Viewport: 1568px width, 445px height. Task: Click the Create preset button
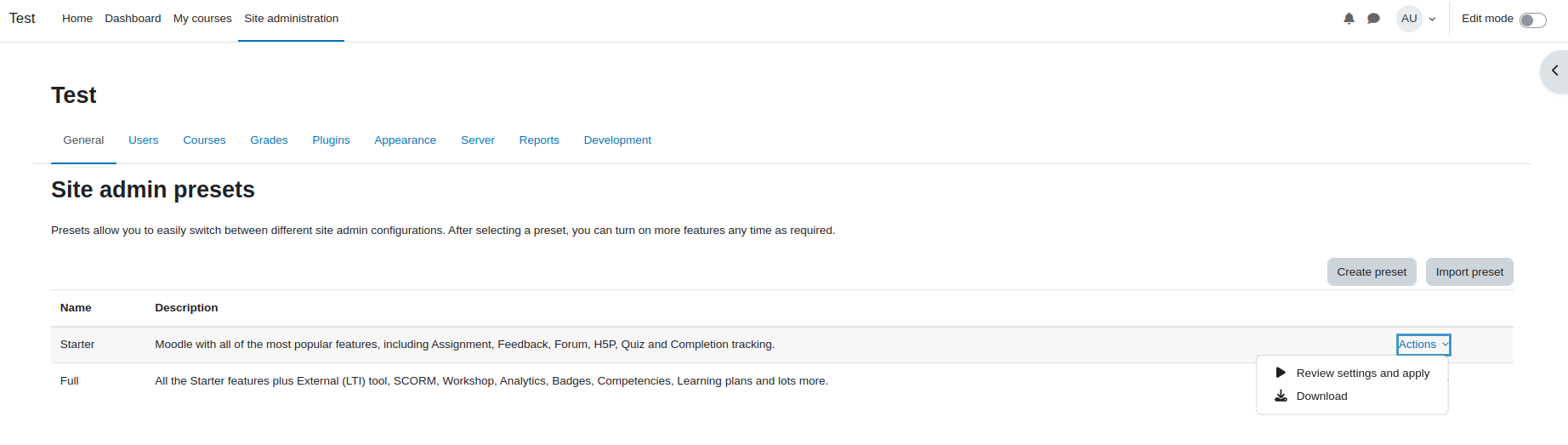click(x=1372, y=272)
